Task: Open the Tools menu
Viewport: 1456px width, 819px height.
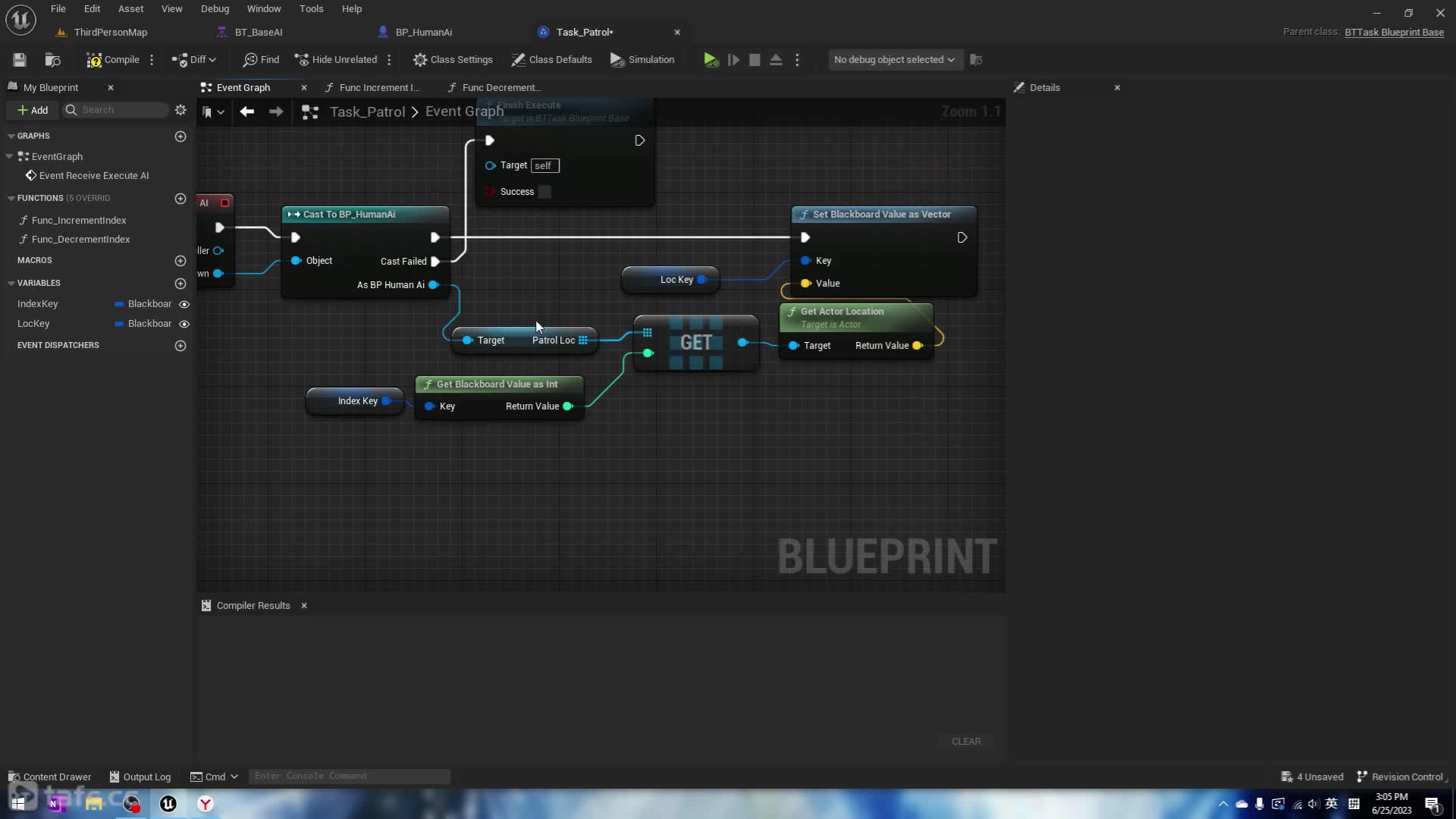Action: pos(311,9)
